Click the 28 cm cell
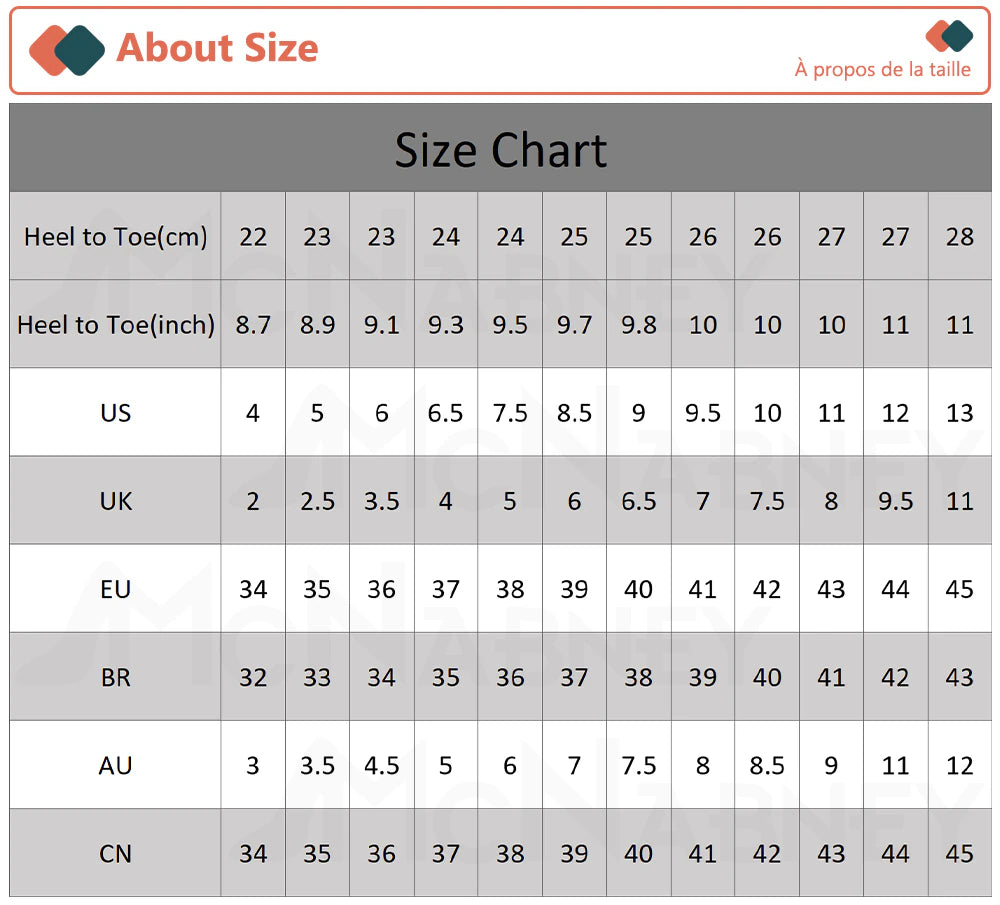The image size is (1000, 905). point(960,237)
